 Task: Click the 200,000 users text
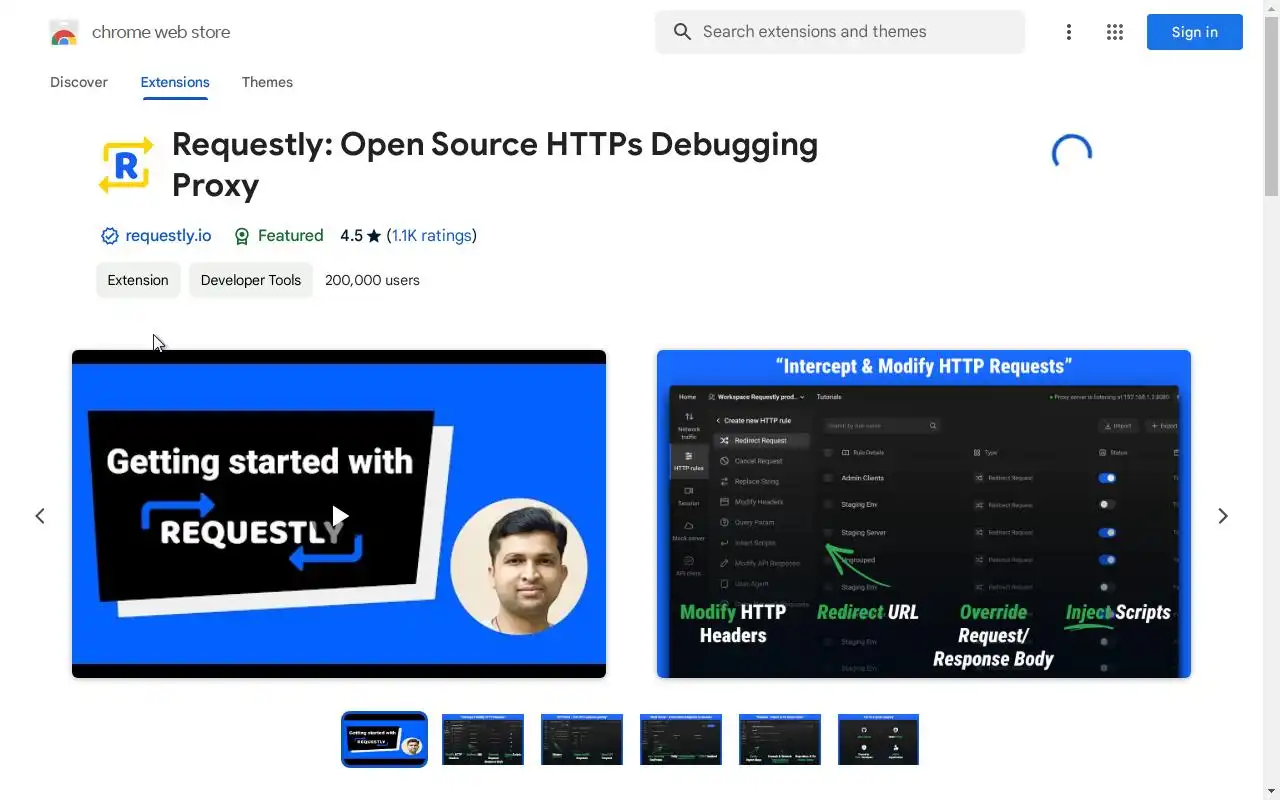tap(372, 280)
